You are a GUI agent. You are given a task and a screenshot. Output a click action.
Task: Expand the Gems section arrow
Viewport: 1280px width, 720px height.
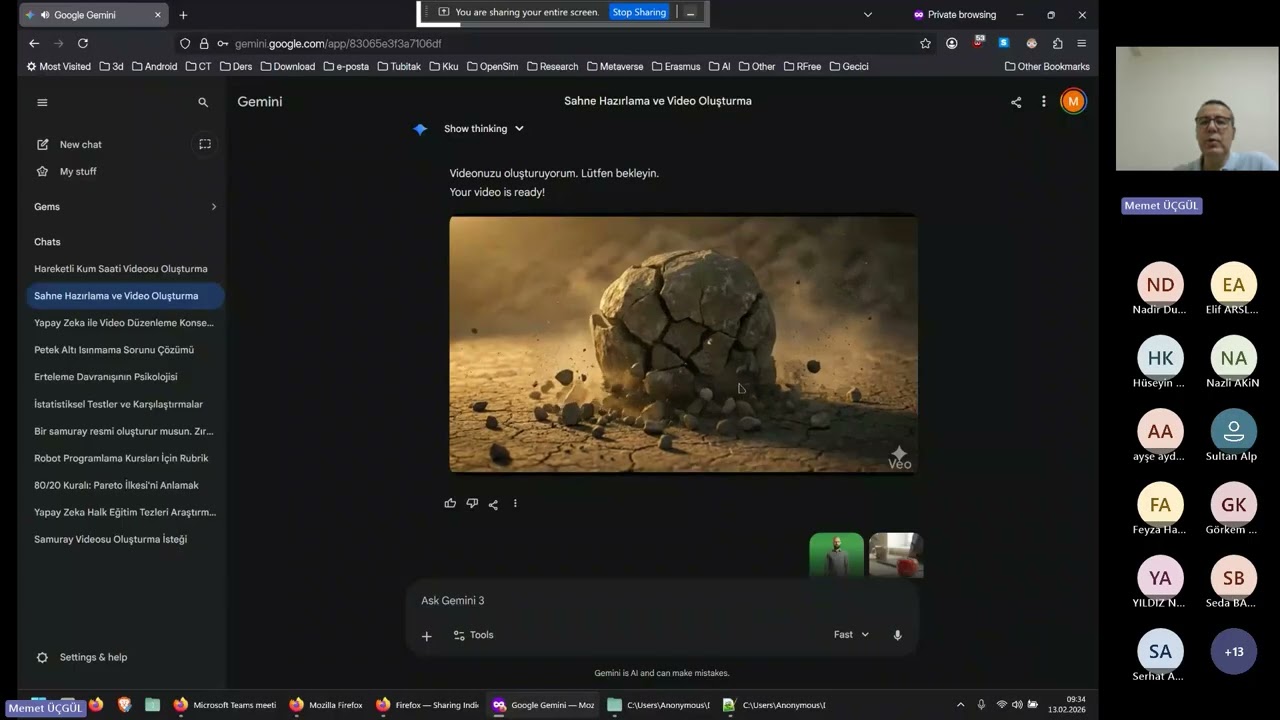213,207
